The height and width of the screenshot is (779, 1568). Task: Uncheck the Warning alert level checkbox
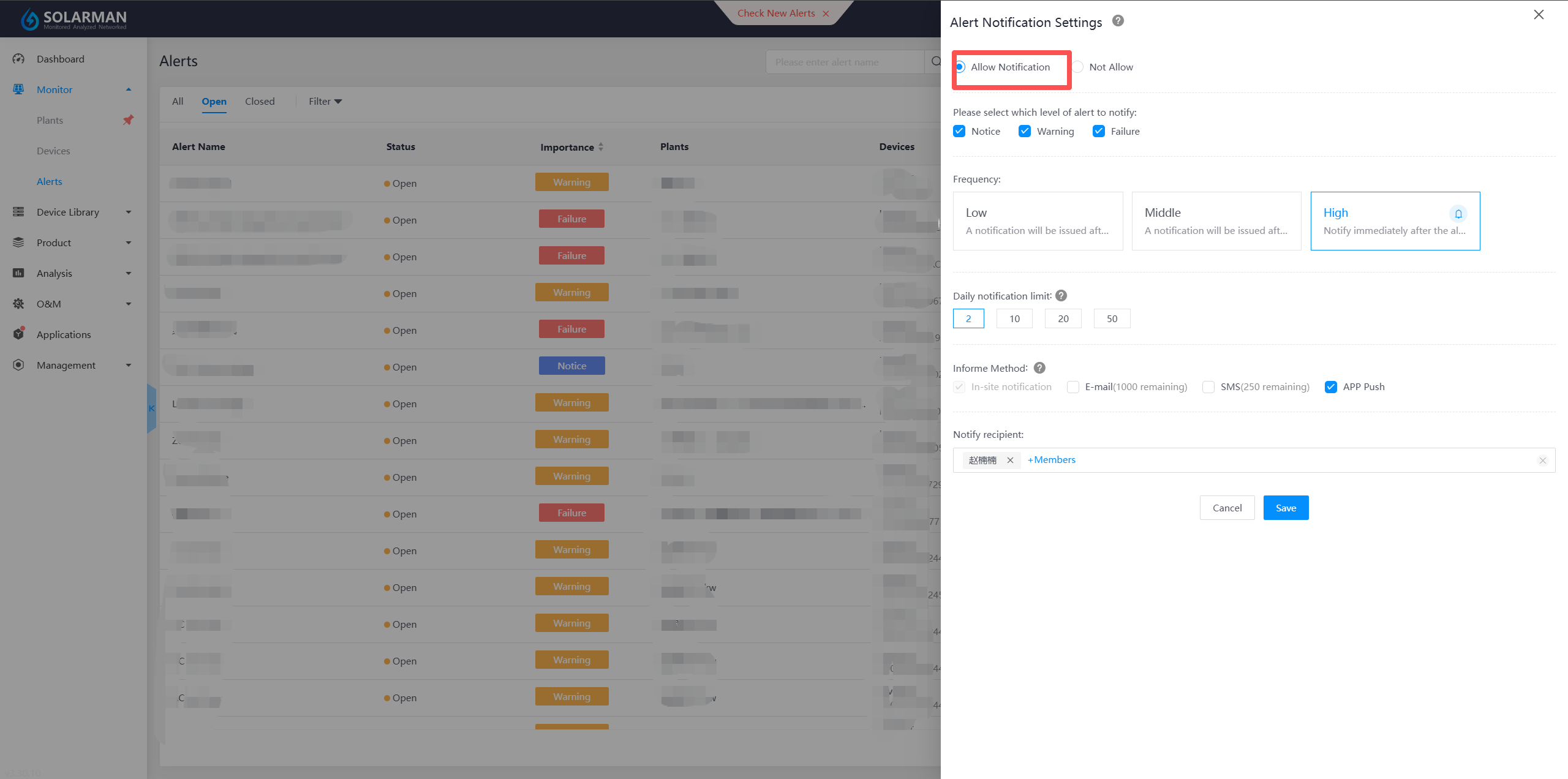[x=1025, y=131]
